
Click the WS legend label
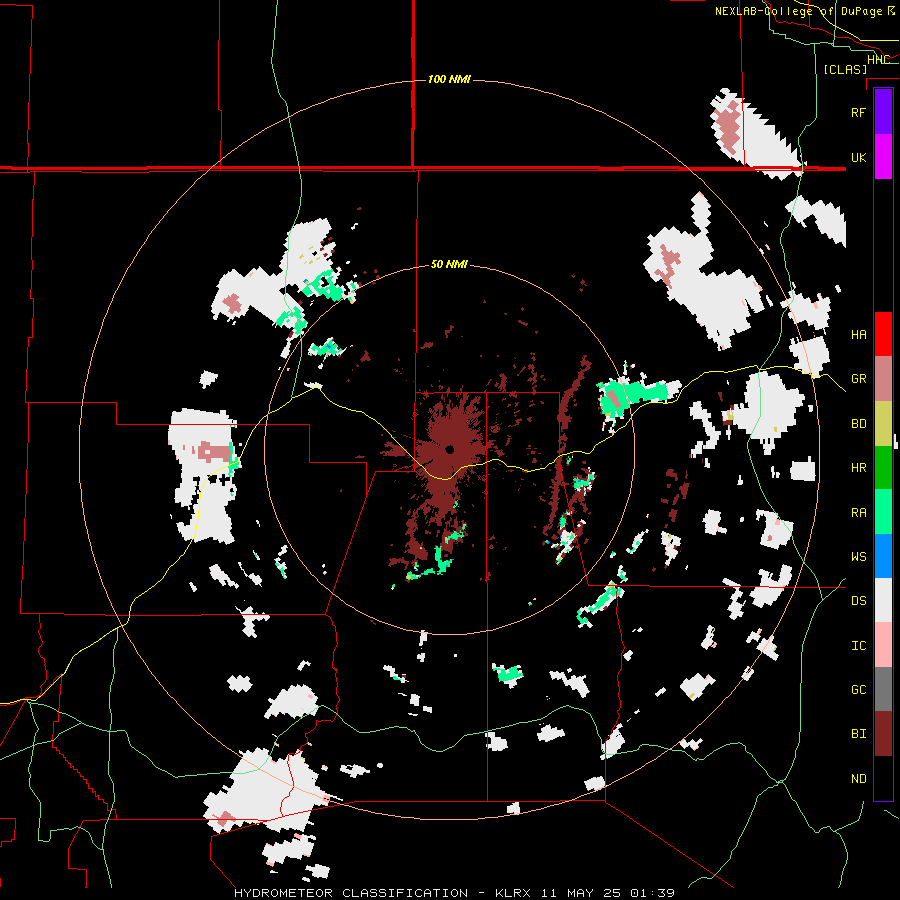pos(858,557)
